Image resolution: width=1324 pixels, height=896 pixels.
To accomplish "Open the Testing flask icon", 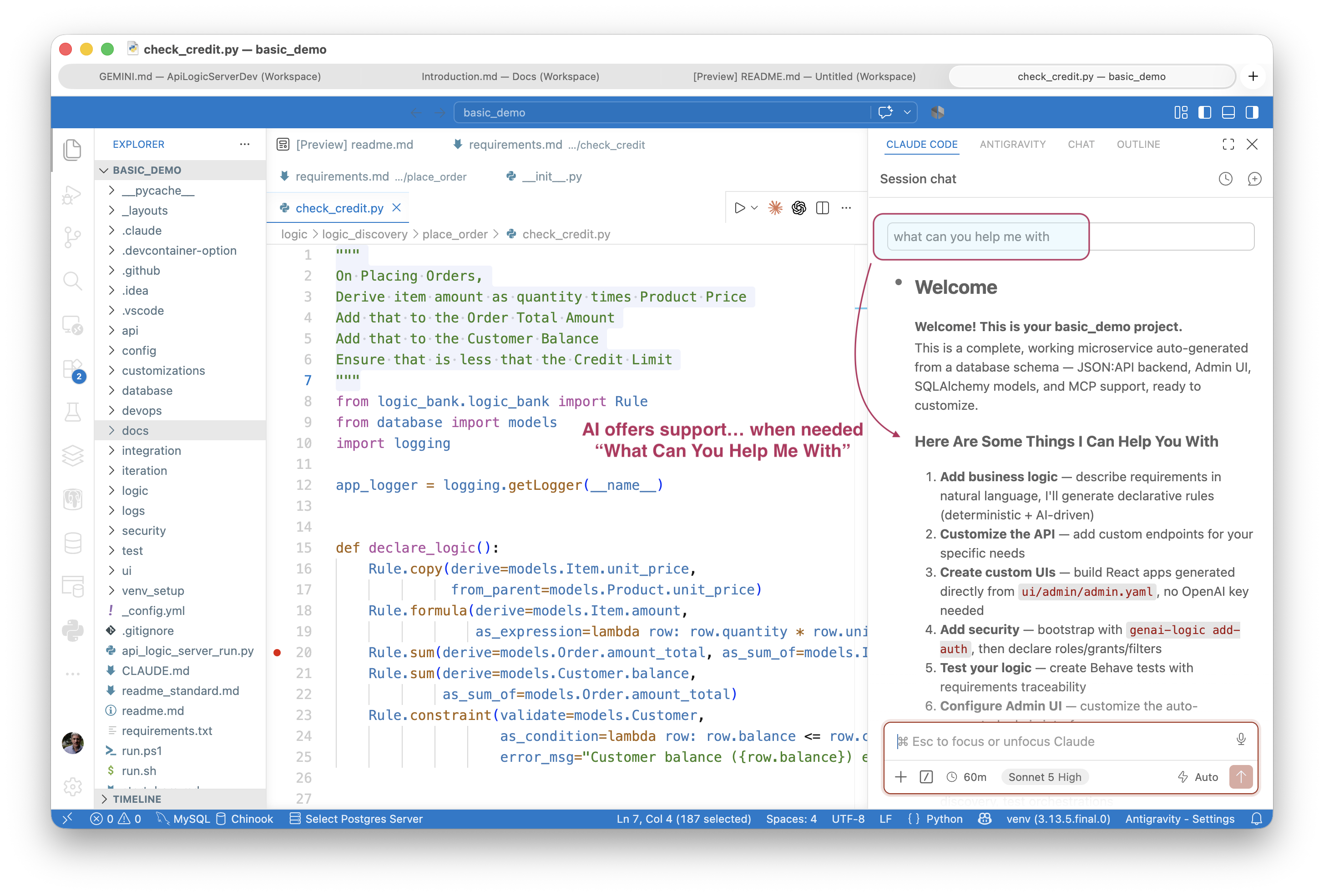I will [x=72, y=411].
